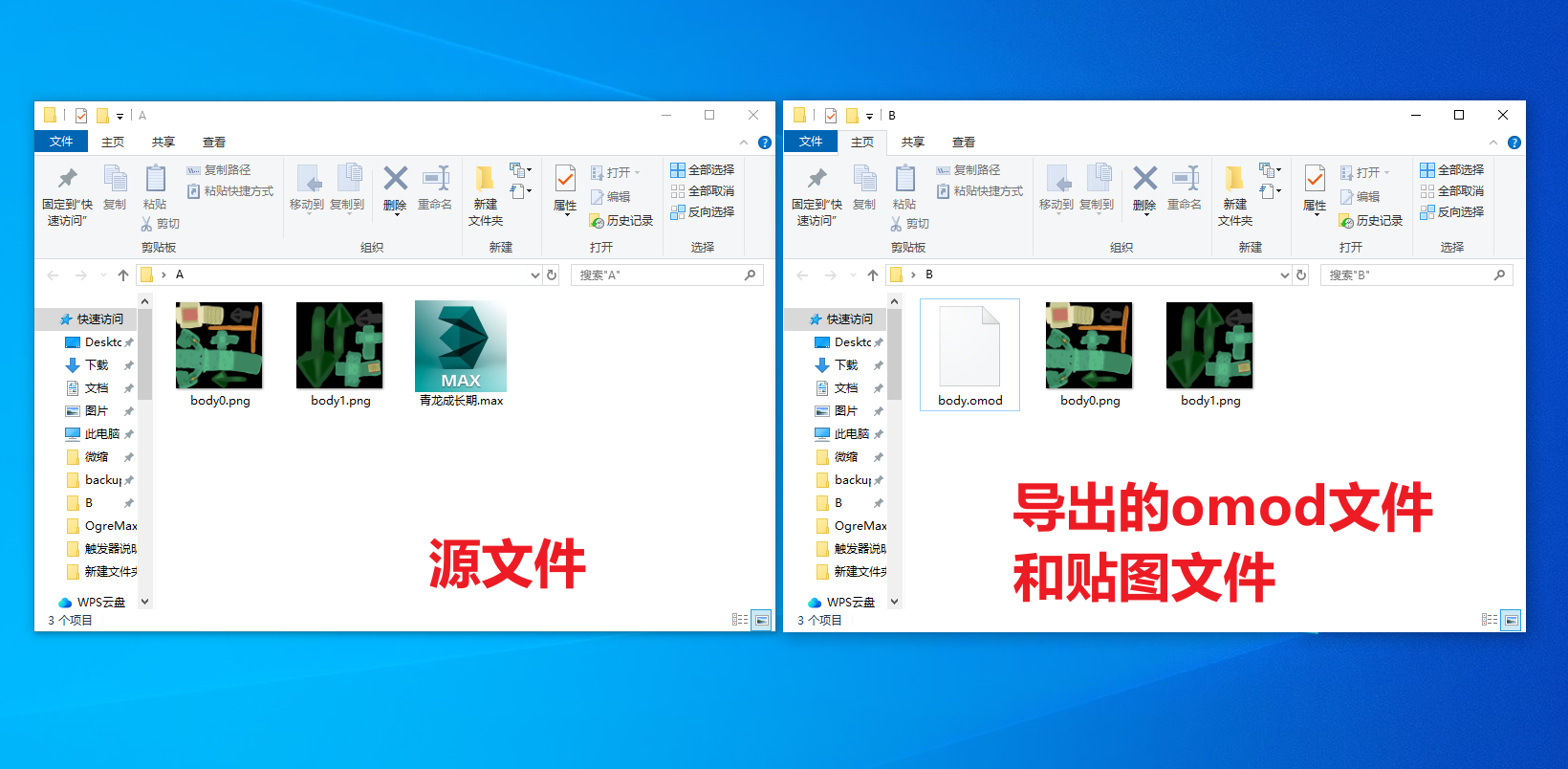
Task: Click Copy icon in window B ribbon
Action: point(864,187)
